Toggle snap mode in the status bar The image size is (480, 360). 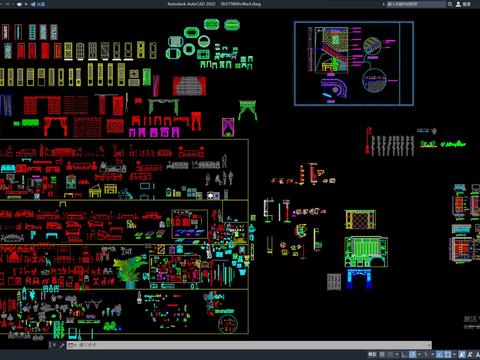tap(391, 354)
